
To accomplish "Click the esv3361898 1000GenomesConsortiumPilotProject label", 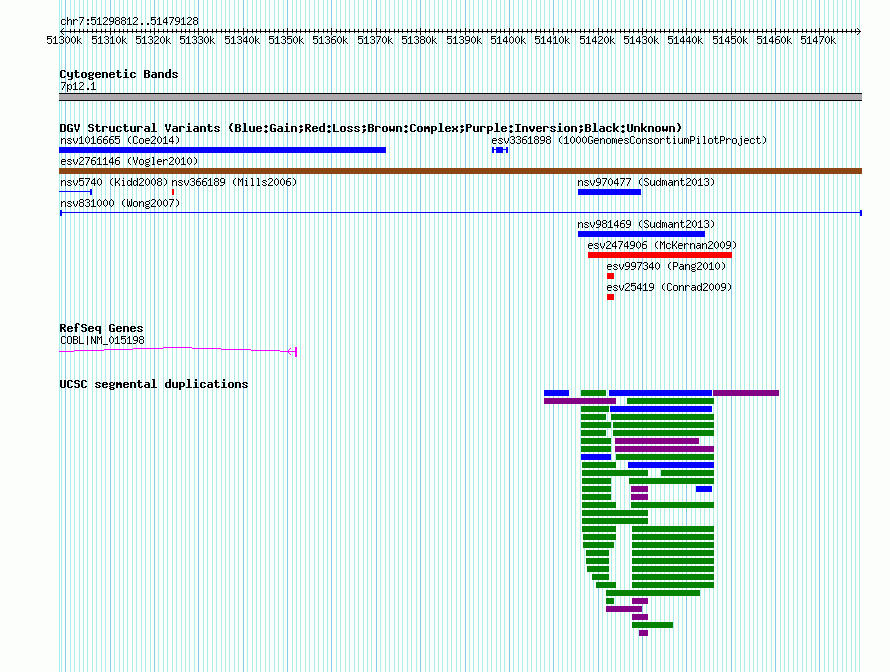I will click(629, 140).
